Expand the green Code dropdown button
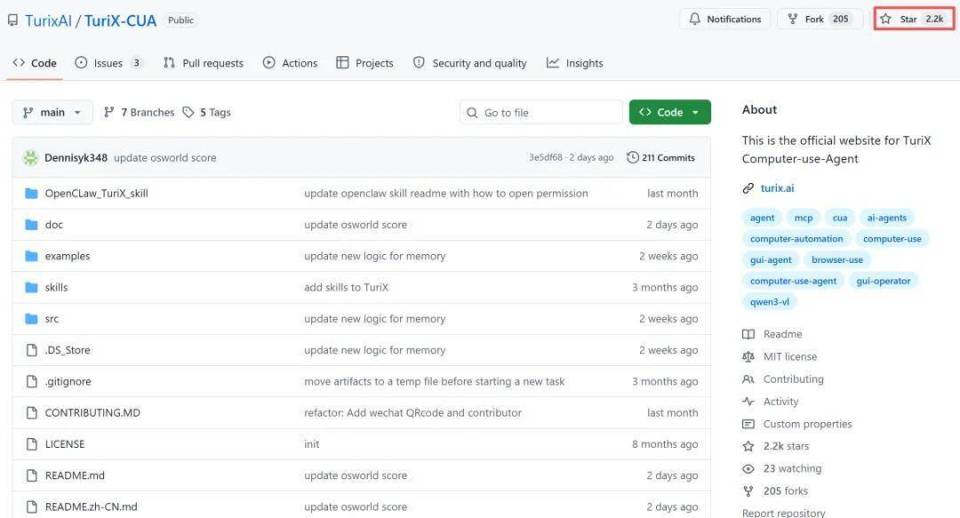This screenshot has height=518, width=960. (670, 112)
